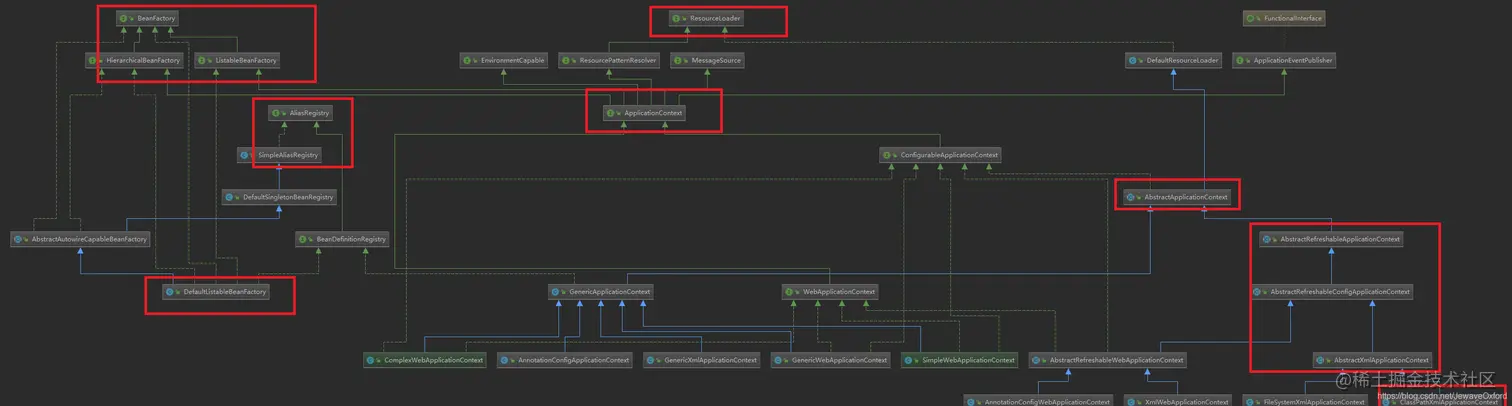Select the GenericApplicationContext class icon
The height and width of the screenshot is (406, 1512).
click(x=556, y=292)
